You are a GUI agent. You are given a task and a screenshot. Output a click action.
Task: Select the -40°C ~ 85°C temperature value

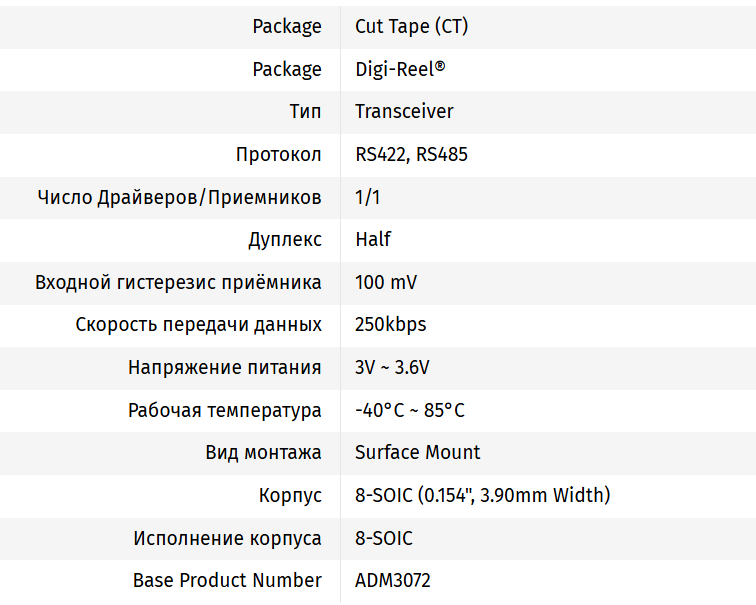[x=410, y=411]
